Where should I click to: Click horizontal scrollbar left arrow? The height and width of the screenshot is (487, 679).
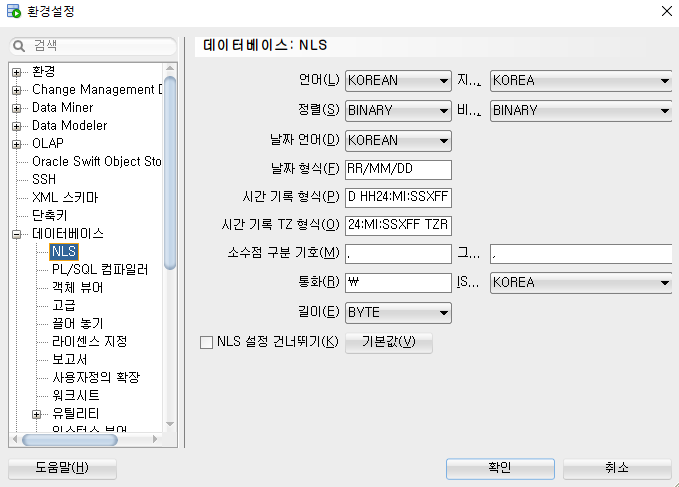pyautogui.click(x=15, y=440)
